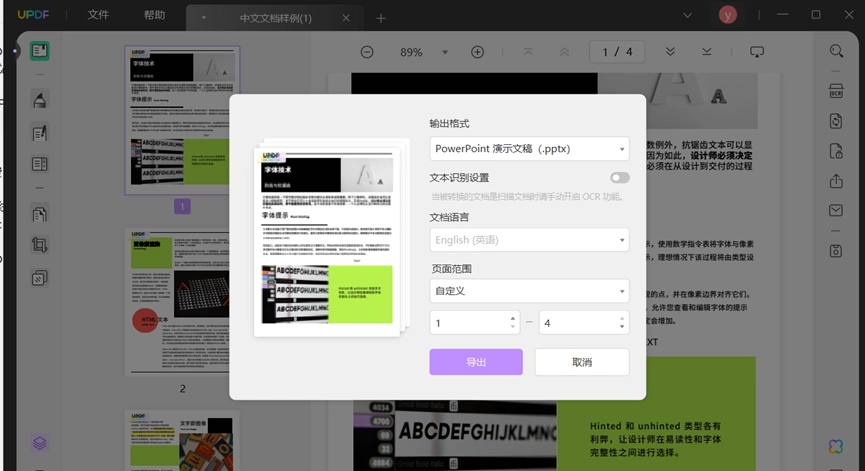Click the purple 导出 button
The image size is (865, 471).
click(x=476, y=362)
